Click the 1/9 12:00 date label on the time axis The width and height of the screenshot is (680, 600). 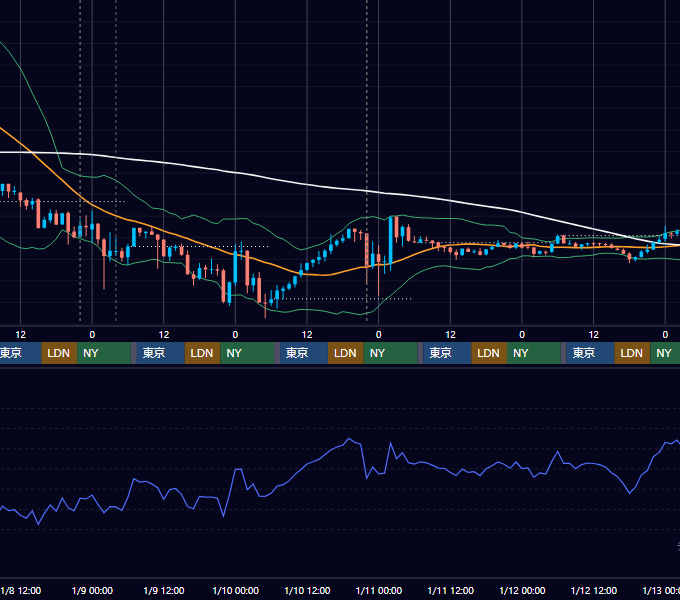pos(164,590)
